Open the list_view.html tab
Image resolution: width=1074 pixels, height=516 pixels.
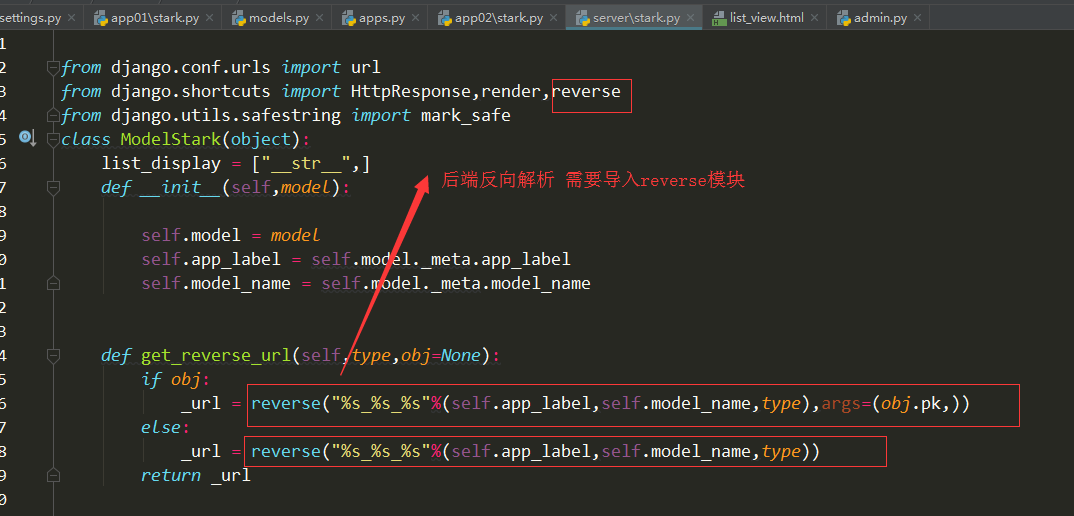coord(766,18)
